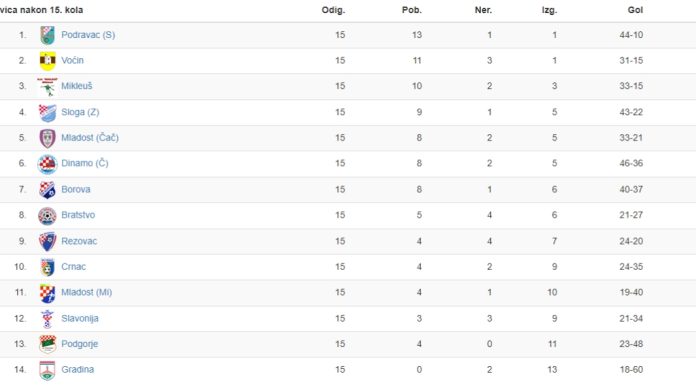Screen dimensions: 696x385
Task: Click the yellow Voćin club crest
Action: point(47,61)
